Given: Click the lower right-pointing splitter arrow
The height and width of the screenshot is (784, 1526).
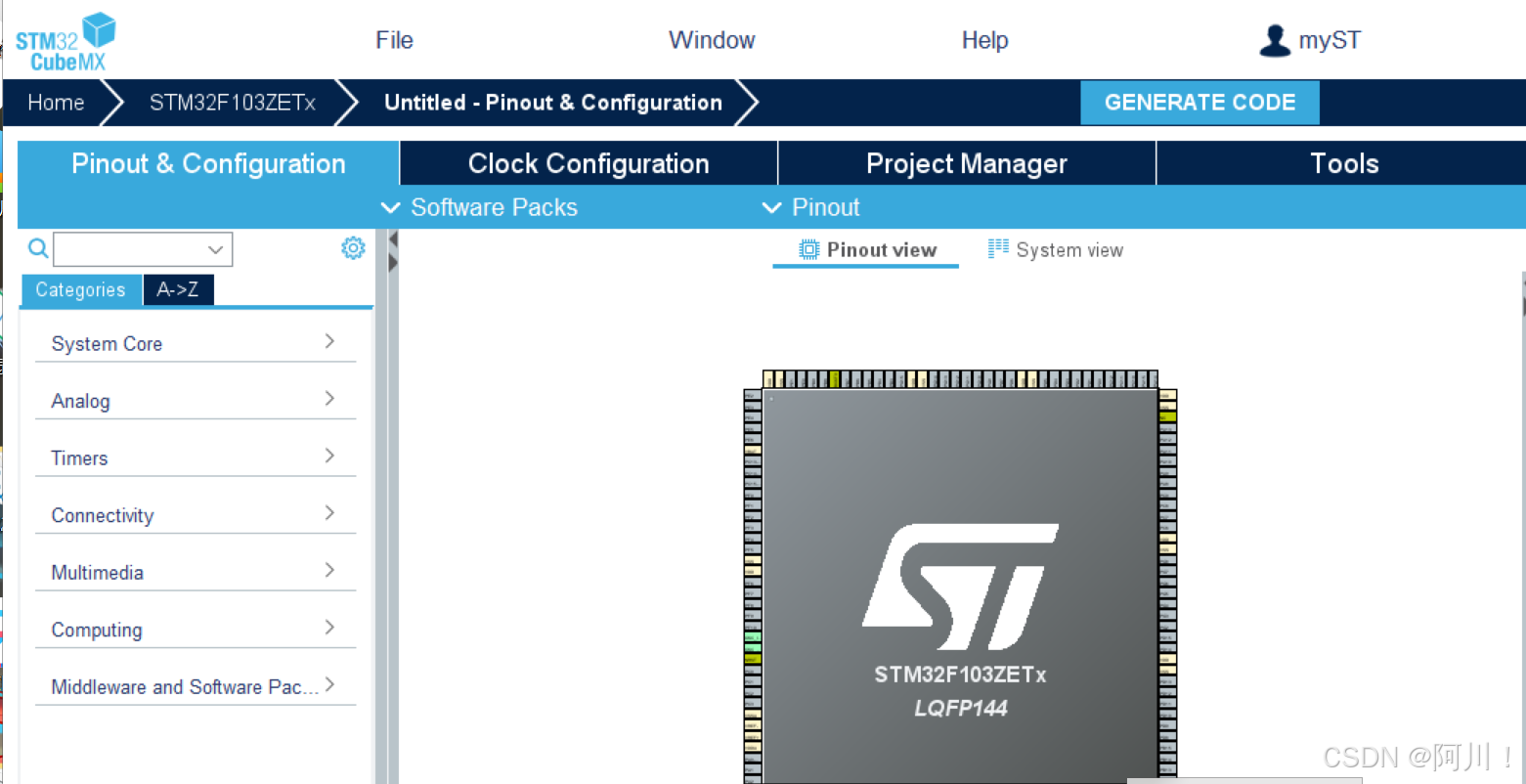Looking at the screenshot, I should pos(393,263).
